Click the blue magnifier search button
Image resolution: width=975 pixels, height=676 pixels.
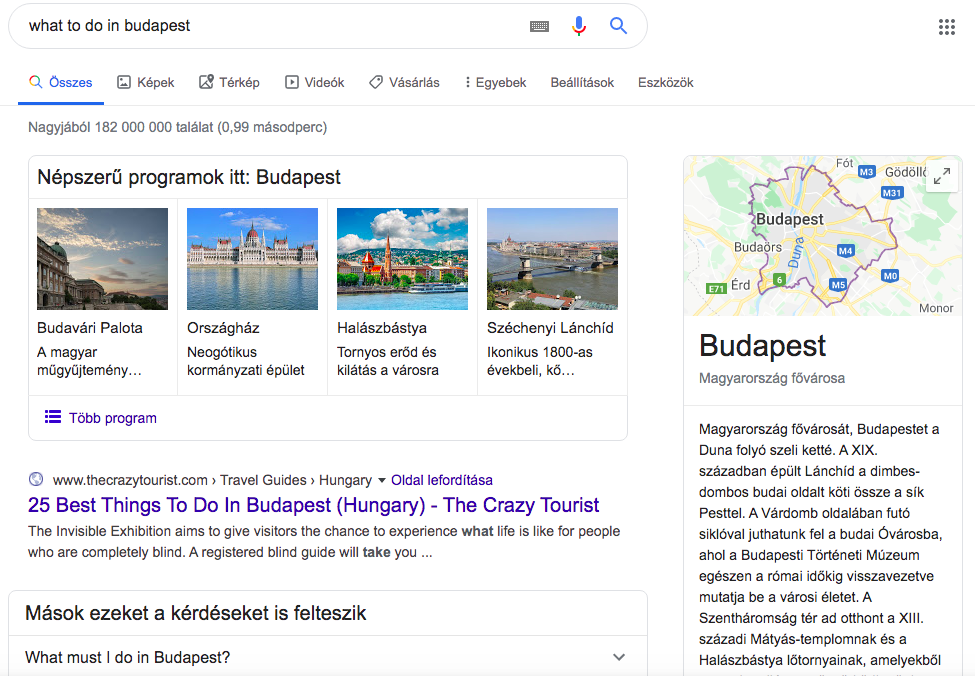click(618, 25)
